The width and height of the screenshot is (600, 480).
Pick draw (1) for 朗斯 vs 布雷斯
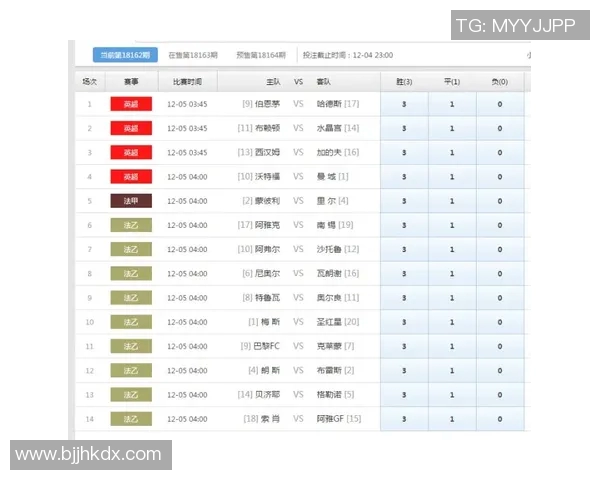(x=452, y=371)
